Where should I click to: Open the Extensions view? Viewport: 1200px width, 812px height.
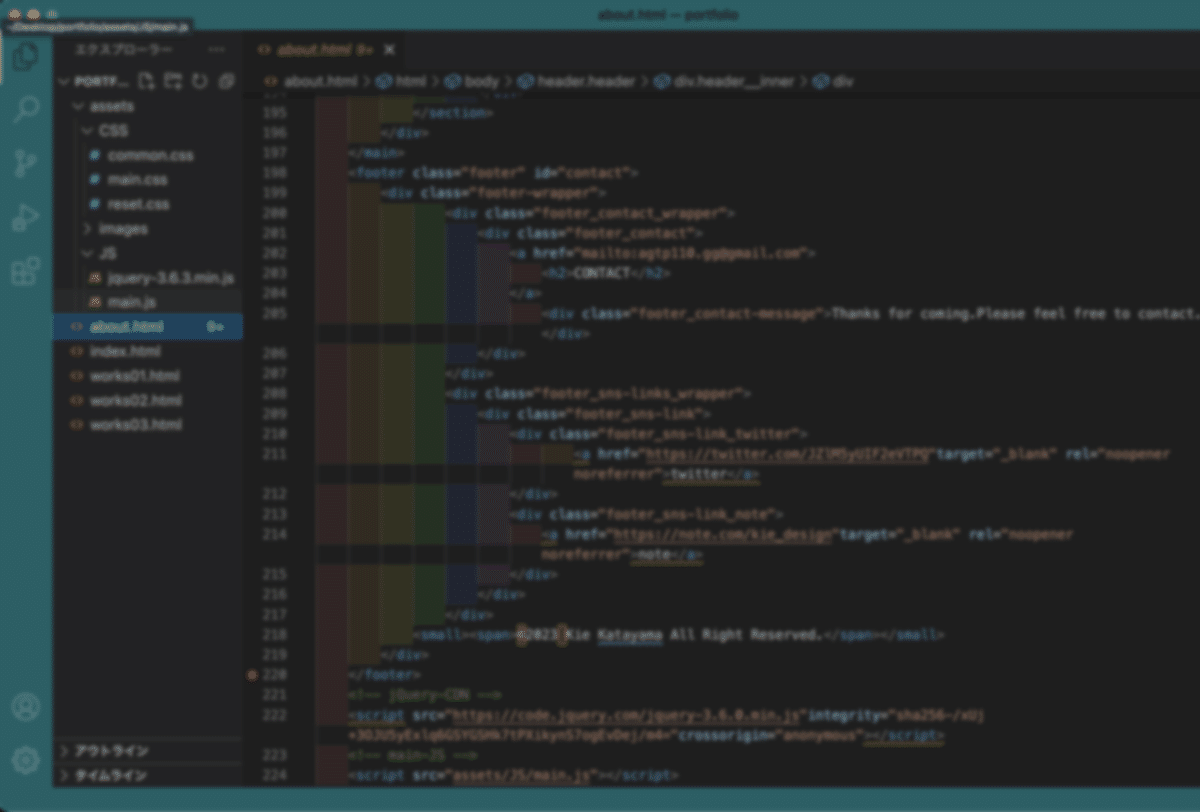[25, 271]
